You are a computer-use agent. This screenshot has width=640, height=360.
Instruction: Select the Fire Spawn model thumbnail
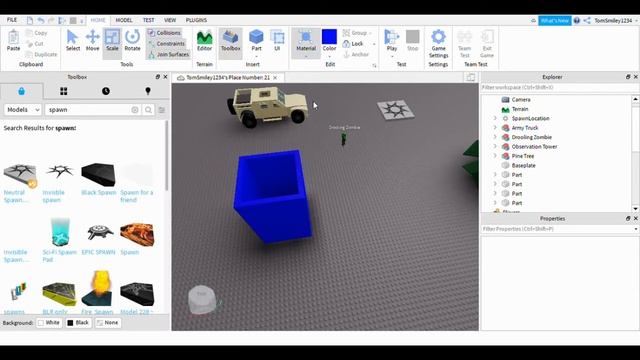point(98,288)
